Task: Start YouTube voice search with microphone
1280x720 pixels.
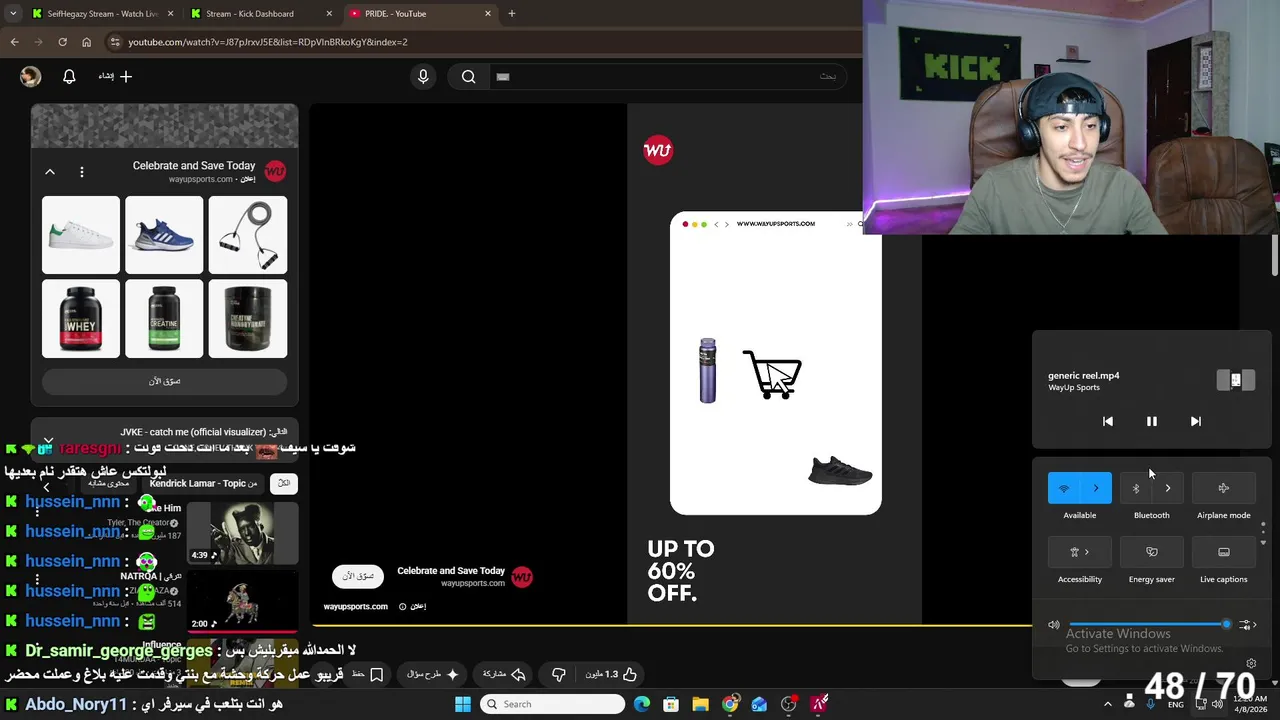Action: (x=423, y=76)
